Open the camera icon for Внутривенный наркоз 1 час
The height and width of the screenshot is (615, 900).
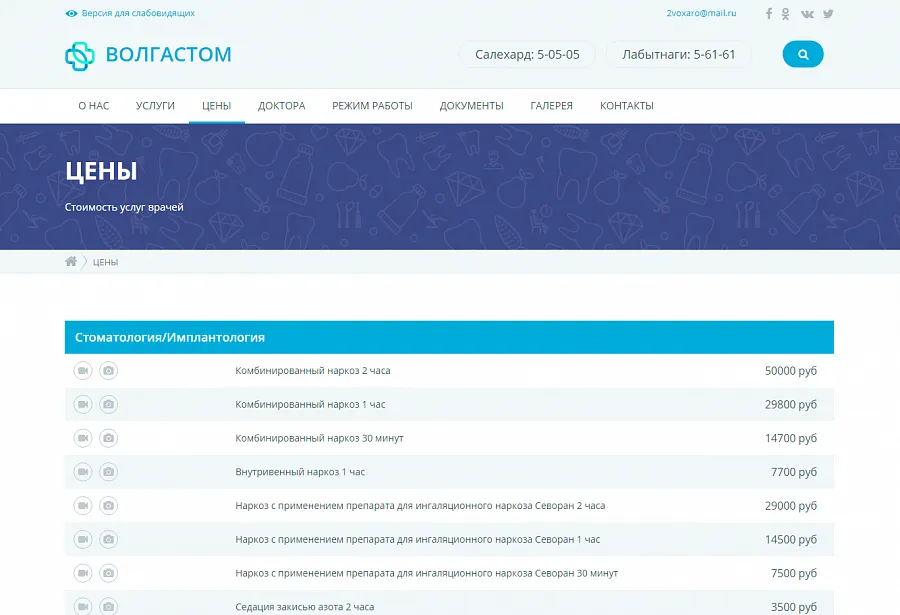tap(108, 472)
